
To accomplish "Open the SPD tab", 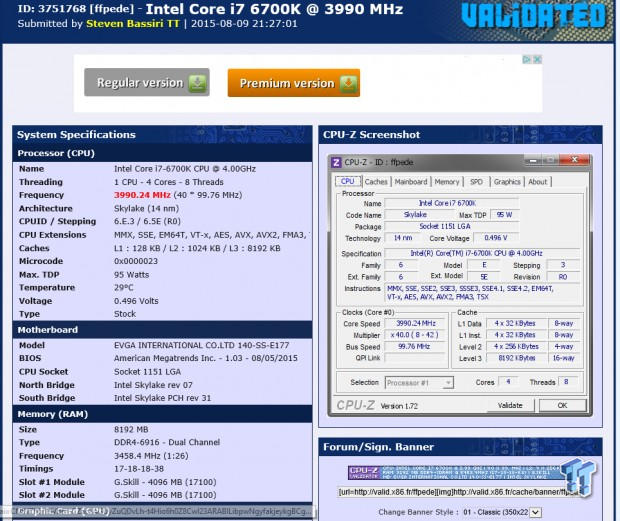I will (x=476, y=182).
